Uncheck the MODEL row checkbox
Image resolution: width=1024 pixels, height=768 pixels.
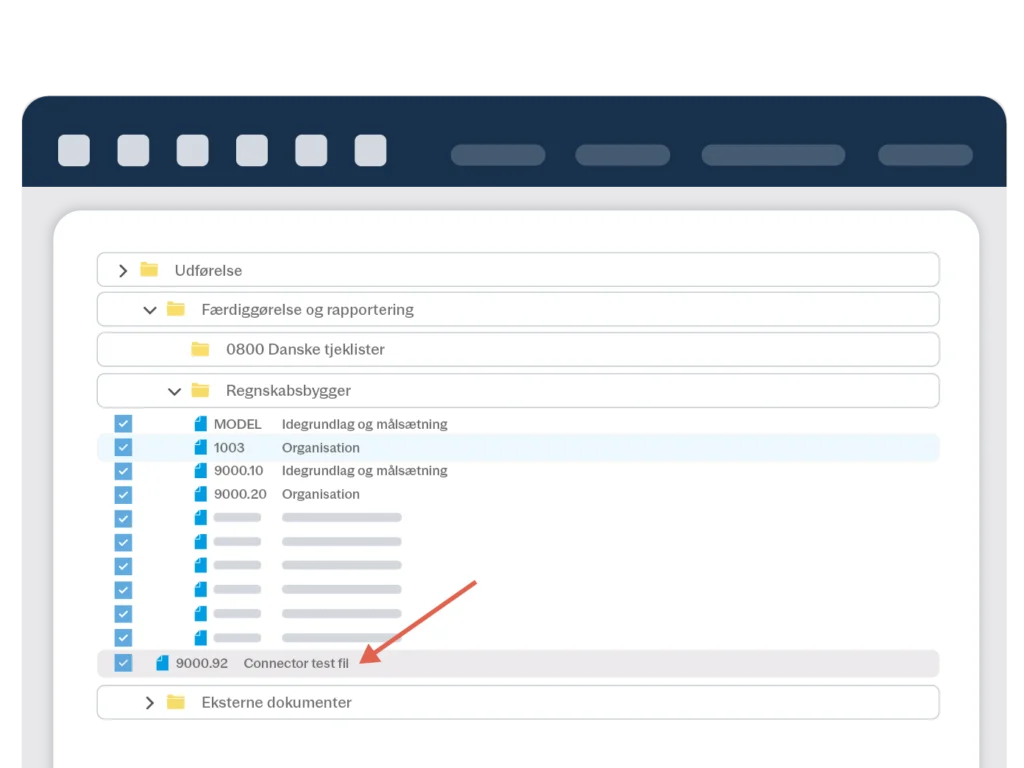coord(123,424)
